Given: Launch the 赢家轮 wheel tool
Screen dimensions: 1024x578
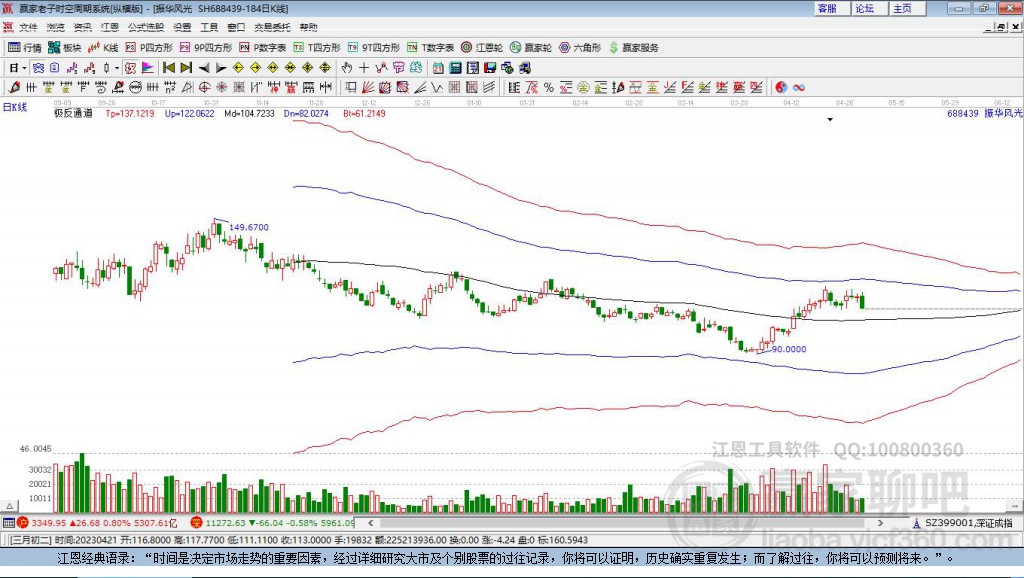Looking at the screenshot, I should (530, 48).
